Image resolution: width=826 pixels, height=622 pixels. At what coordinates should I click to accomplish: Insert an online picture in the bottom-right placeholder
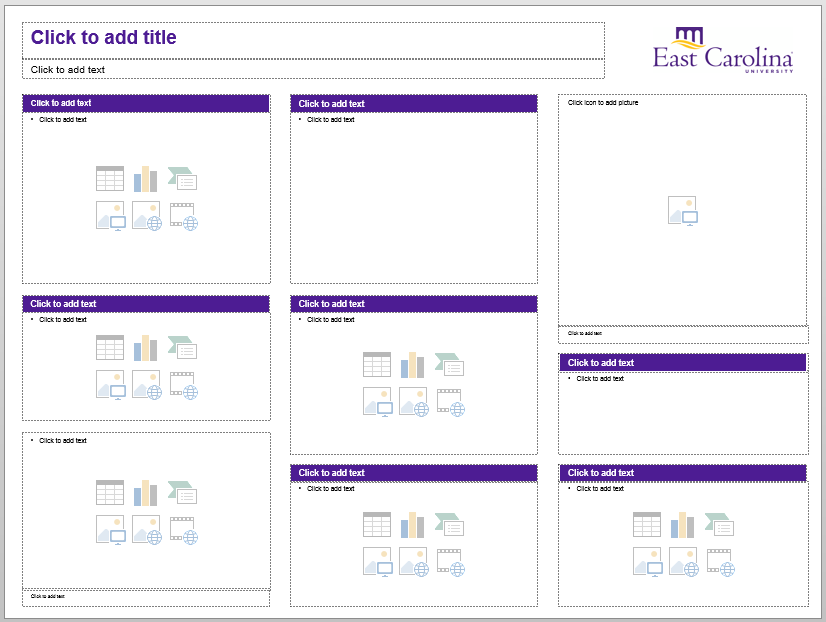(x=684, y=561)
